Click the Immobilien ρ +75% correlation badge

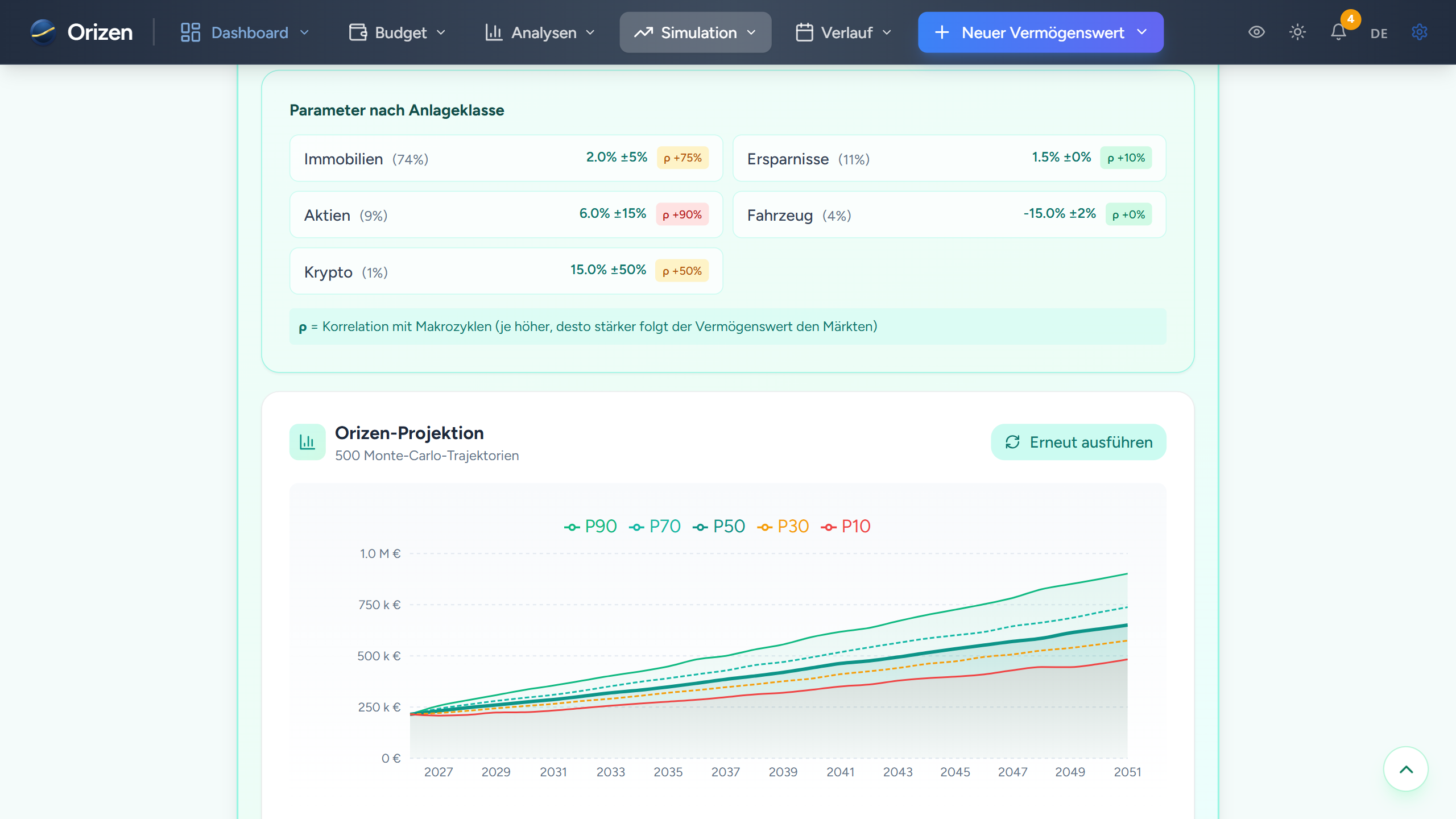click(x=682, y=158)
